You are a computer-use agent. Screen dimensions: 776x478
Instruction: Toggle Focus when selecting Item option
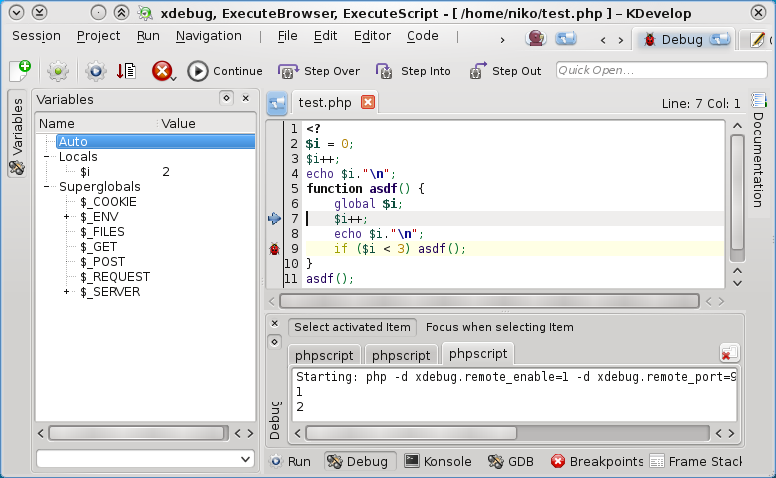pos(499,327)
